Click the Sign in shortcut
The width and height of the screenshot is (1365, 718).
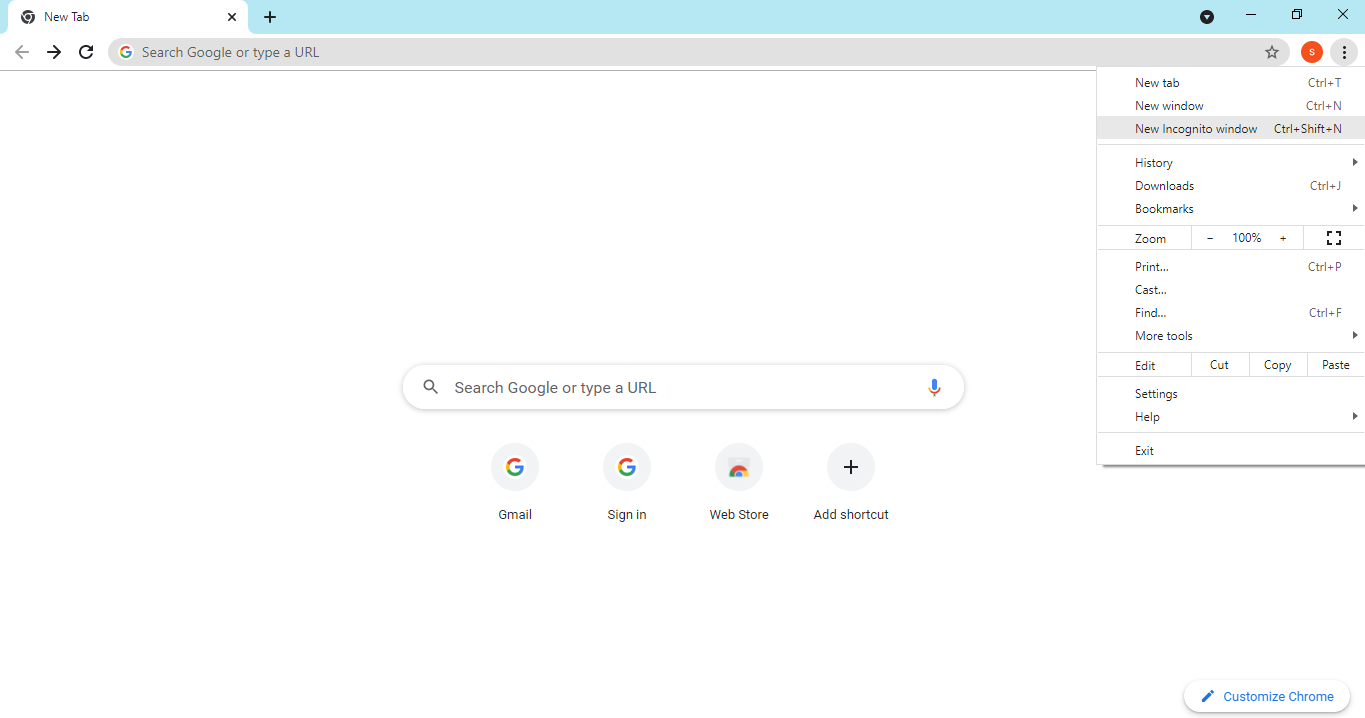[626, 467]
